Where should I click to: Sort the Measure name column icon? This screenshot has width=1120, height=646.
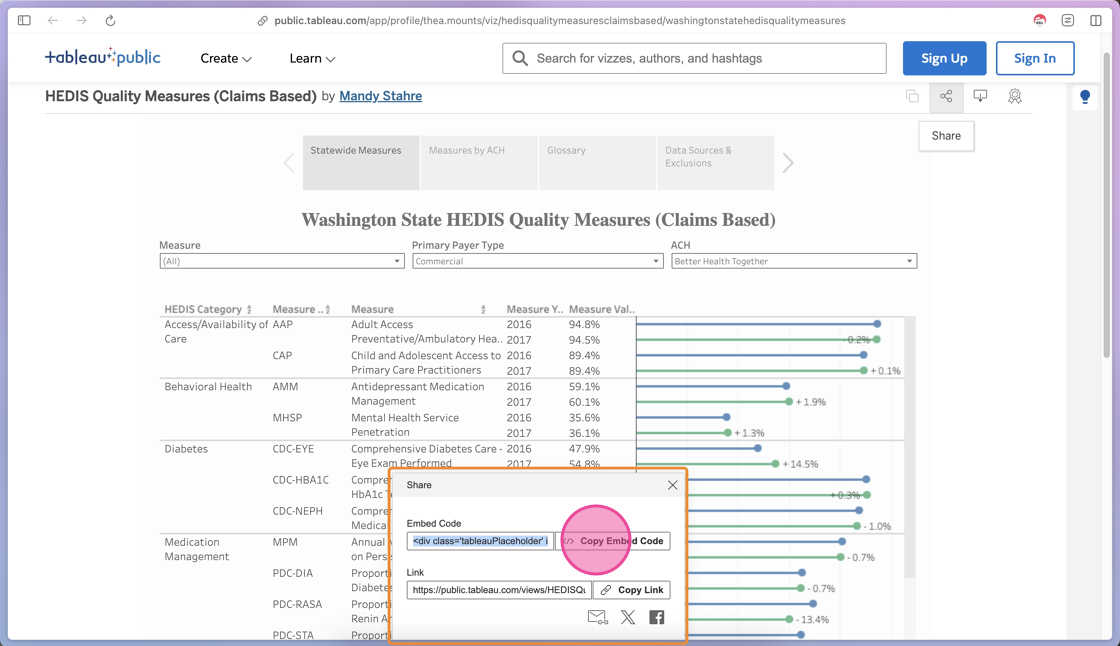484,310
